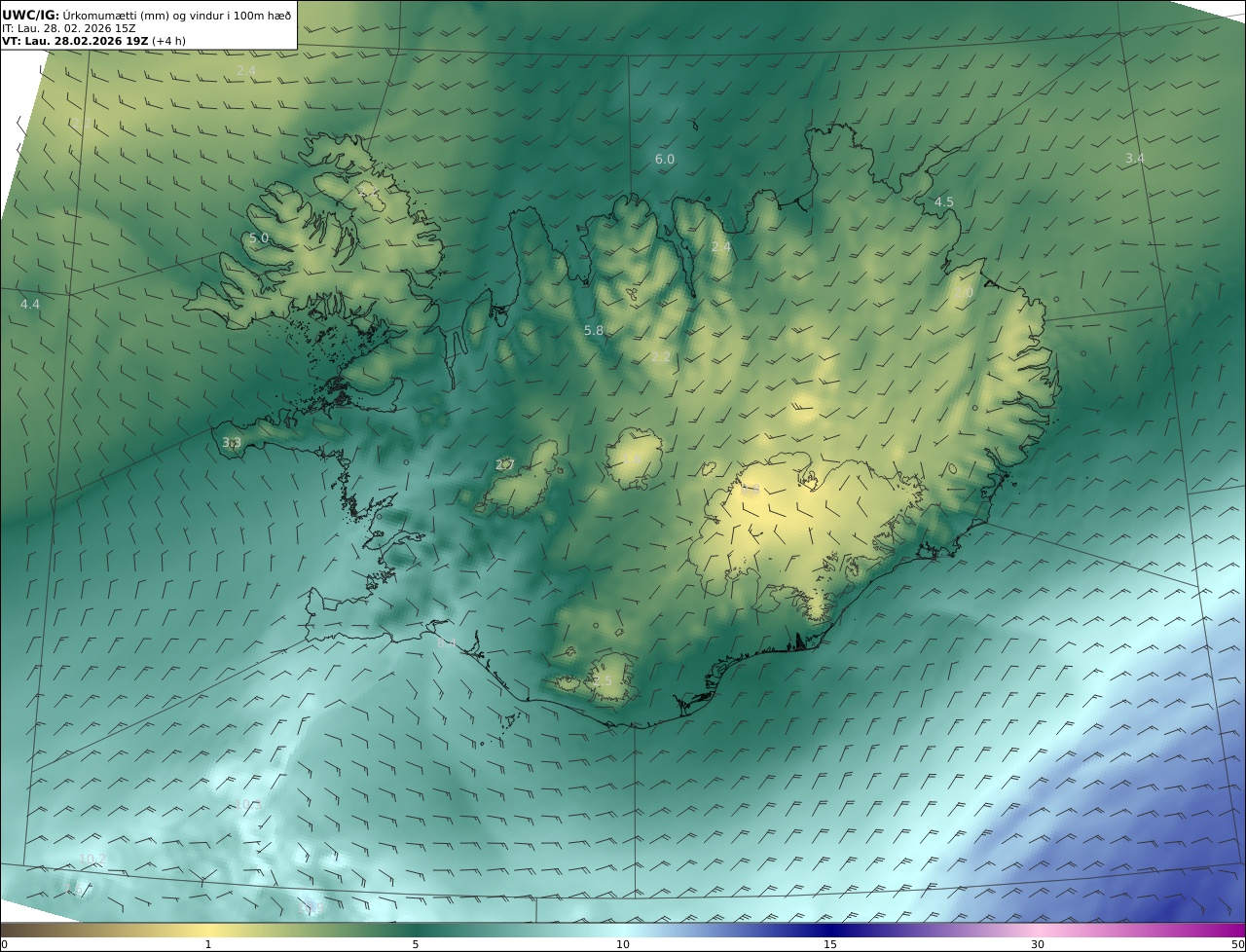The image size is (1246, 952).
Task: Click the 3.4 value label
Action: pyautogui.click(x=1135, y=158)
